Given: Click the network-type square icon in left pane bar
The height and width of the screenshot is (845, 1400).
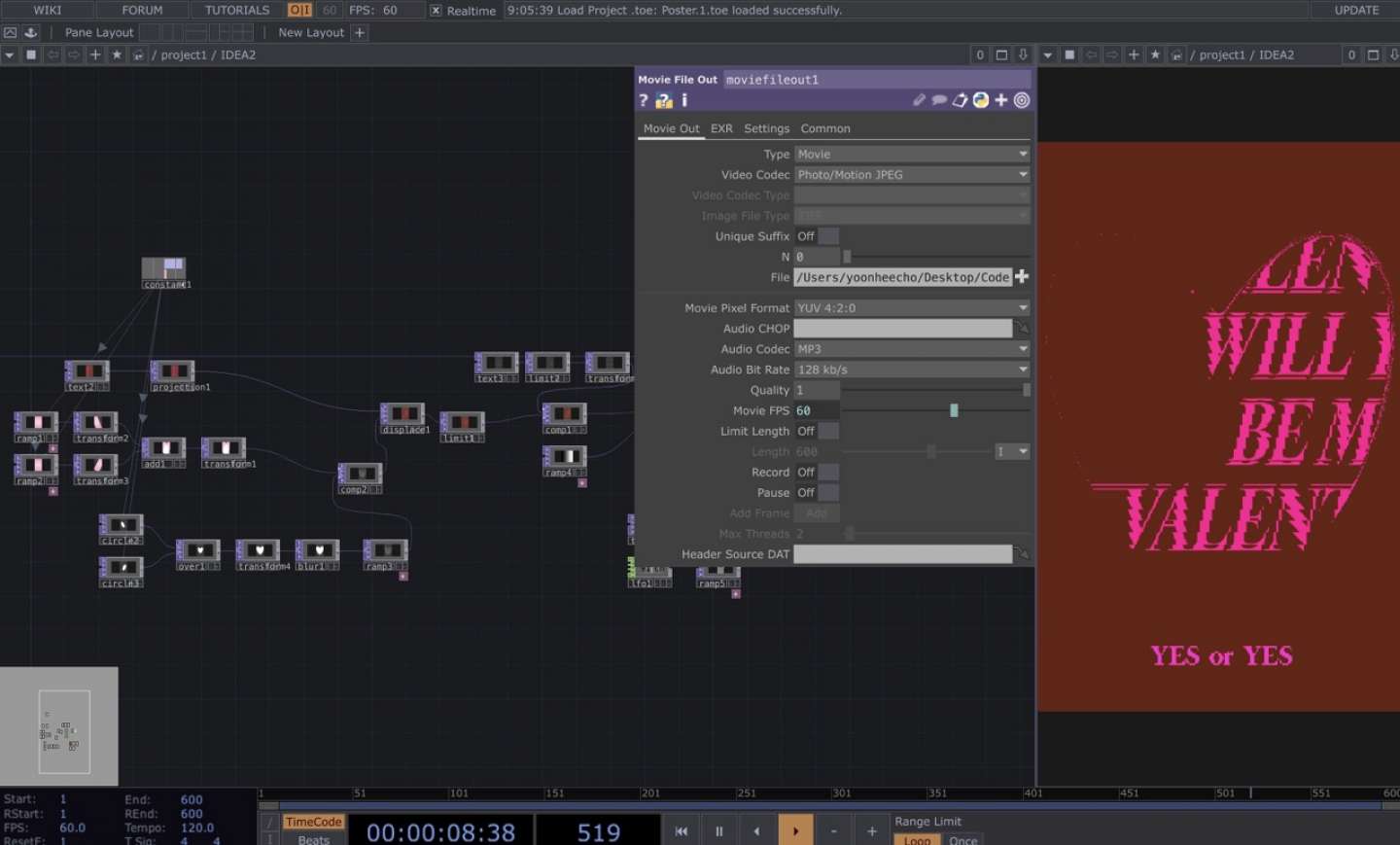Looking at the screenshot, I should pos(31,55).
